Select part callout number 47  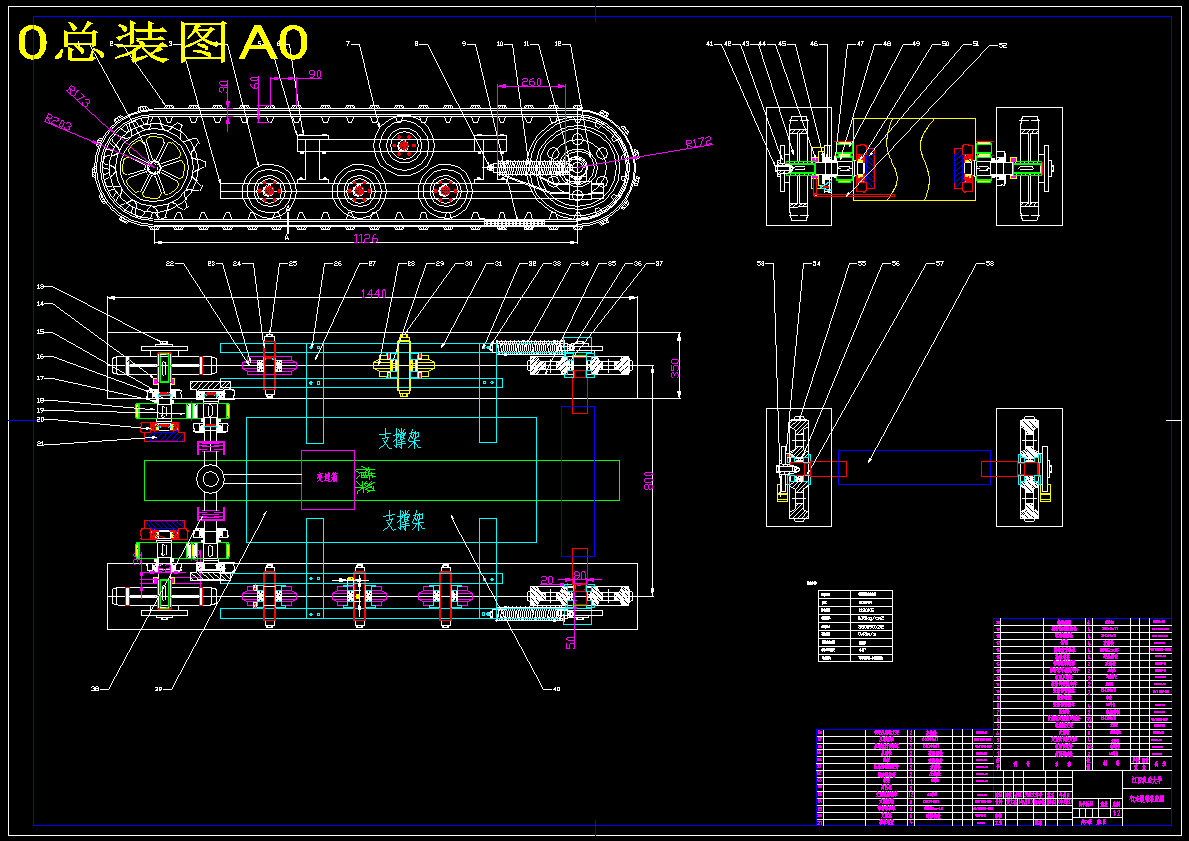point(861,44)
